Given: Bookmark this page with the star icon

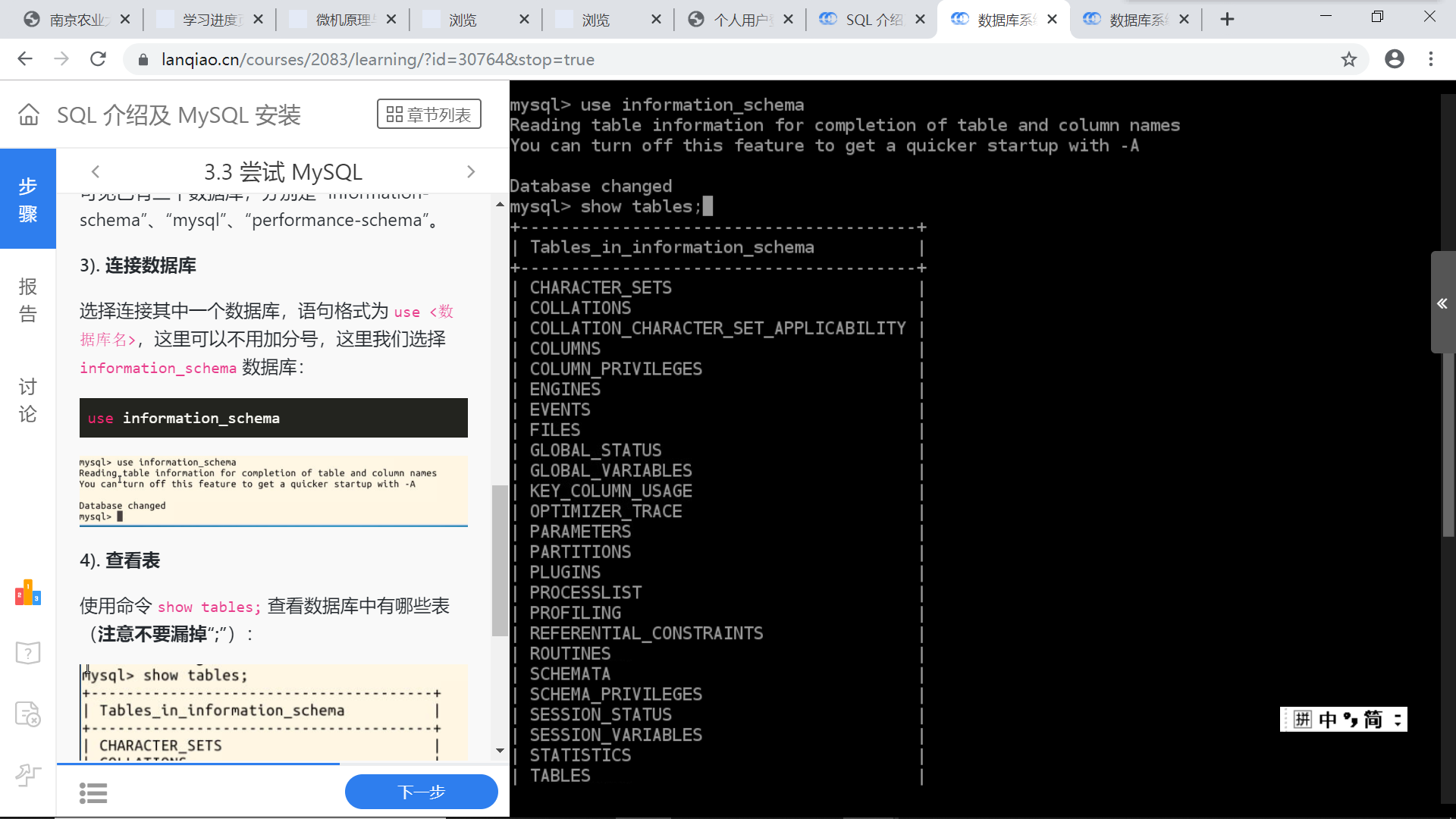Looking at the screenshot, I should coord(1348,59).
